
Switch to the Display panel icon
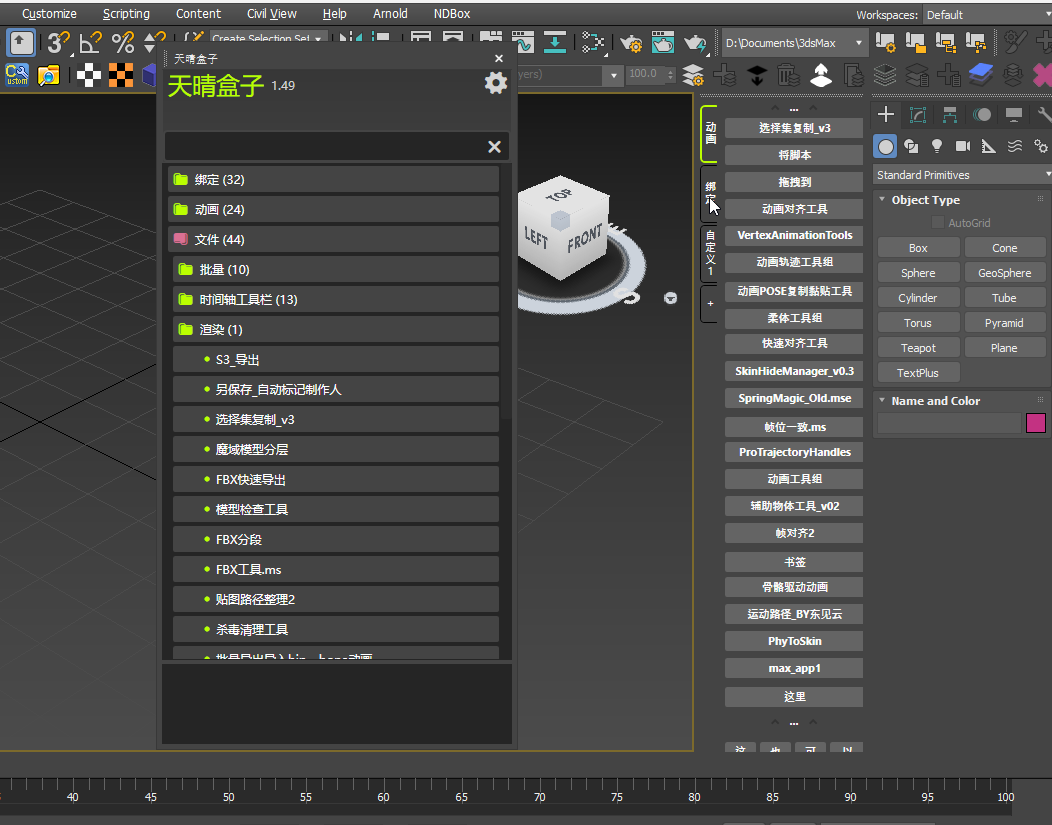[1014, 115]
